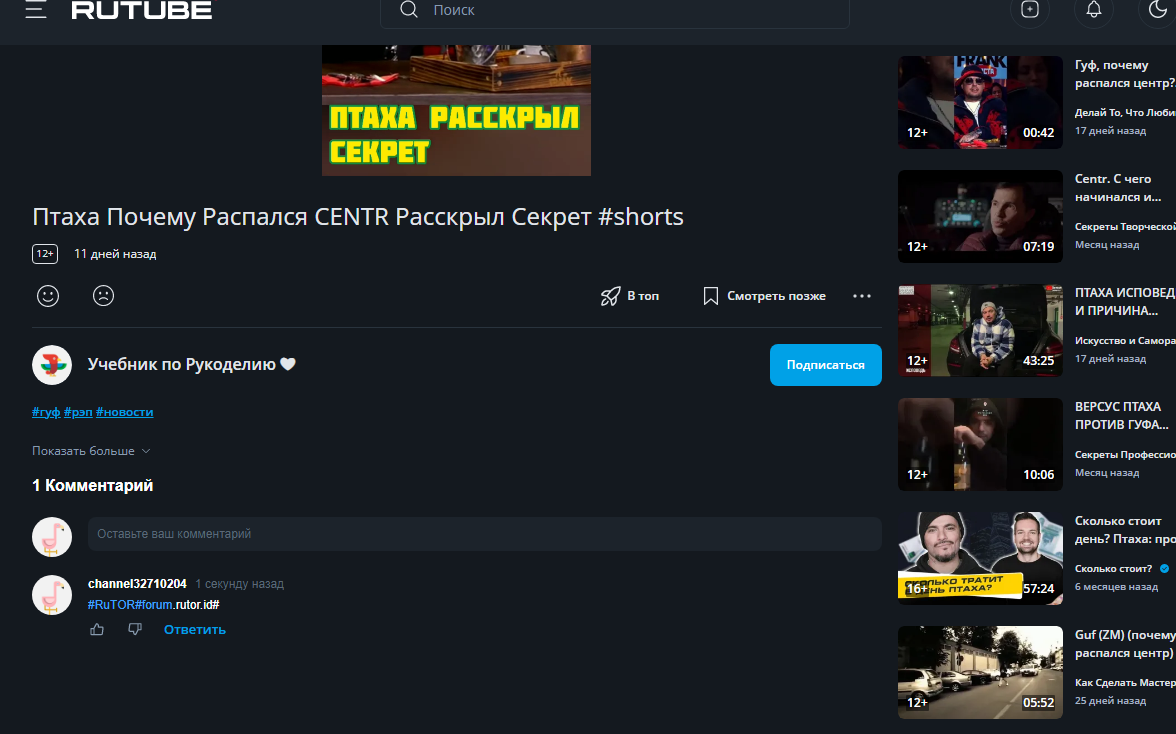
Task: Add video to Смотреть позже
Action: tap(764, 296)
